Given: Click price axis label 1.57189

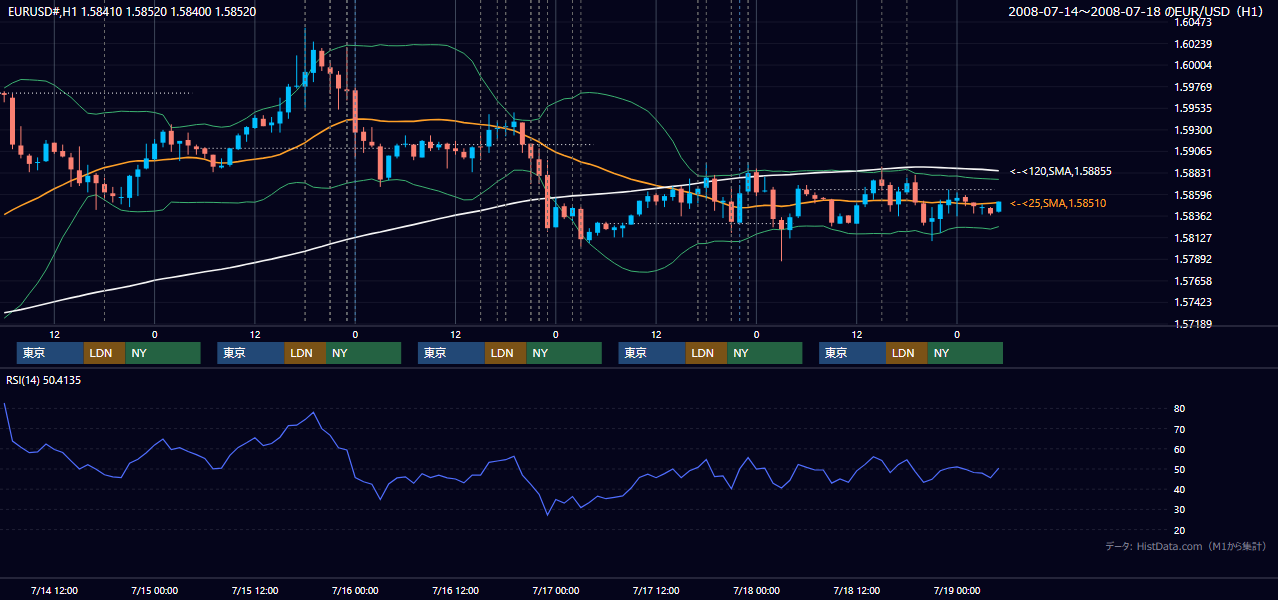Looking at the screenshot, I should click(x=1193, y=324).
